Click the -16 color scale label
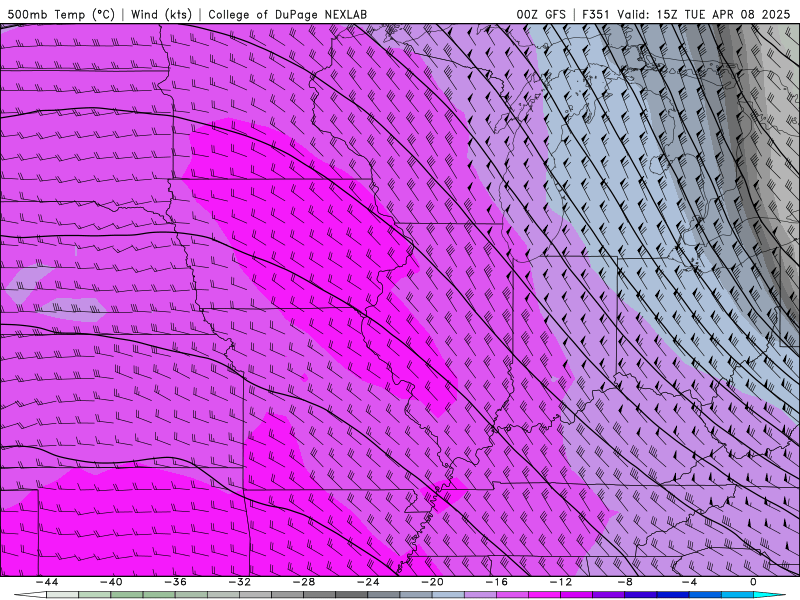The height and width of the screenshot is (600, 800). pyautogui.click(x=497, y=582)
